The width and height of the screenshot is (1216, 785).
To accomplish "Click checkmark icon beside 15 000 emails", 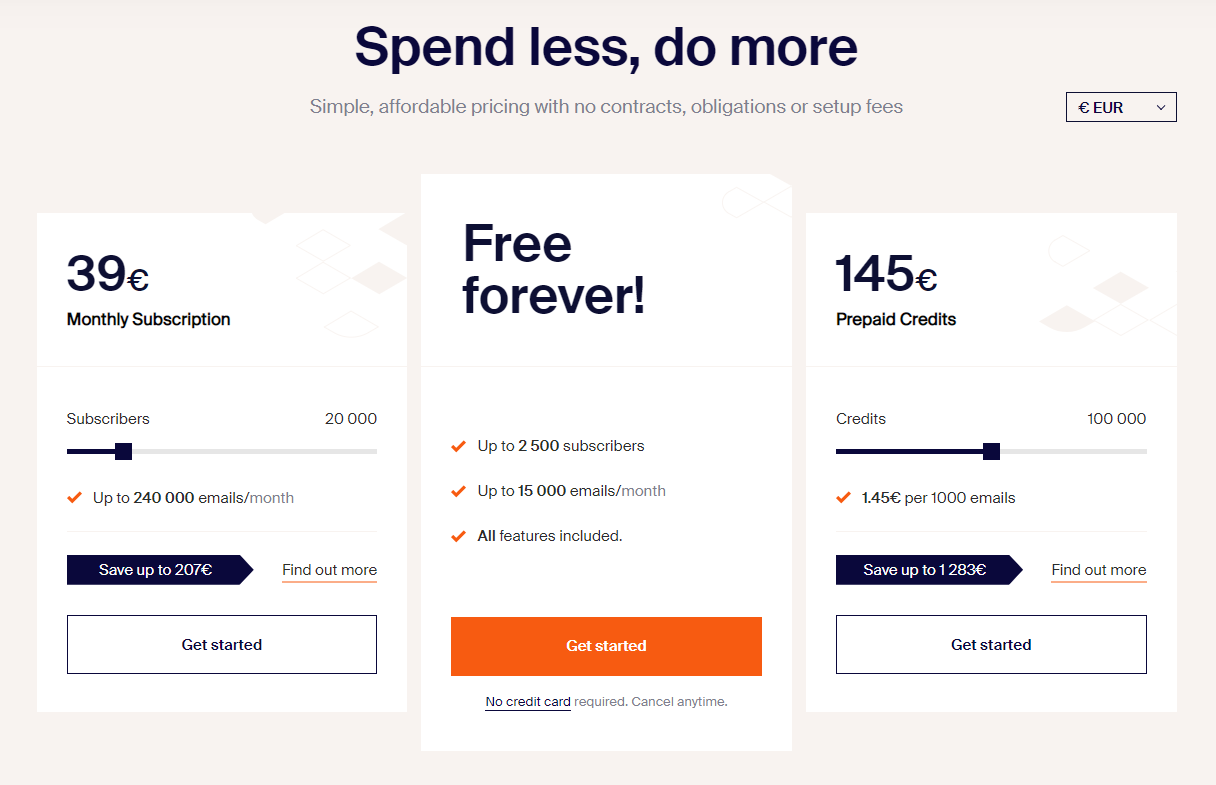I will [x=458, y=491].
